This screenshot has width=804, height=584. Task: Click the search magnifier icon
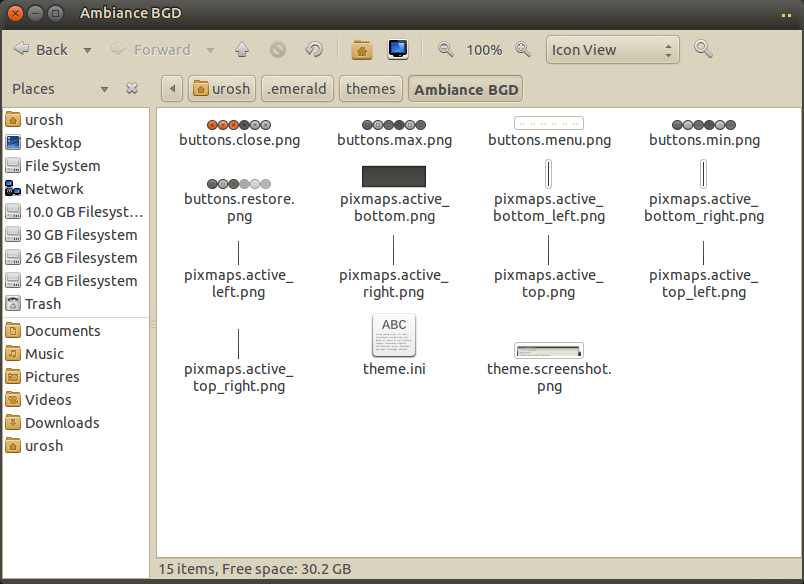click(x=703, y=49)
